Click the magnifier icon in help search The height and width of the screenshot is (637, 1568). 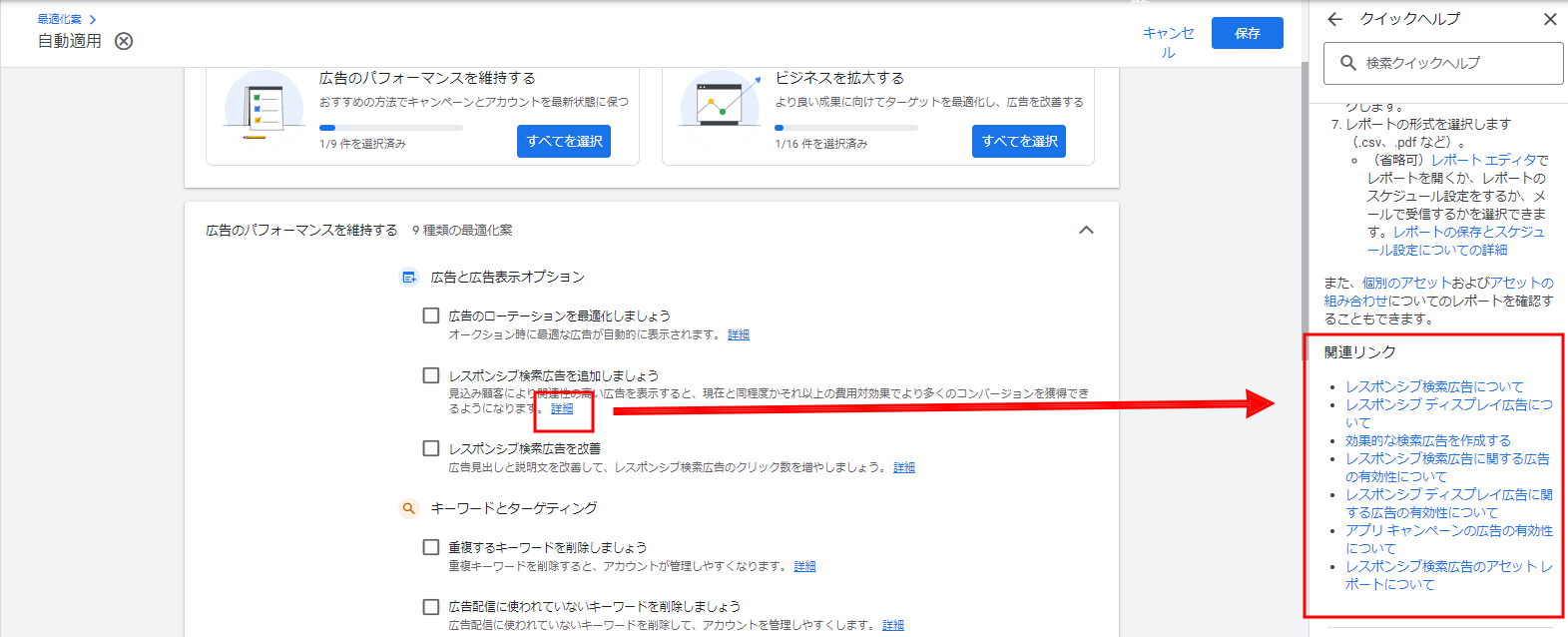(1348, 63)
